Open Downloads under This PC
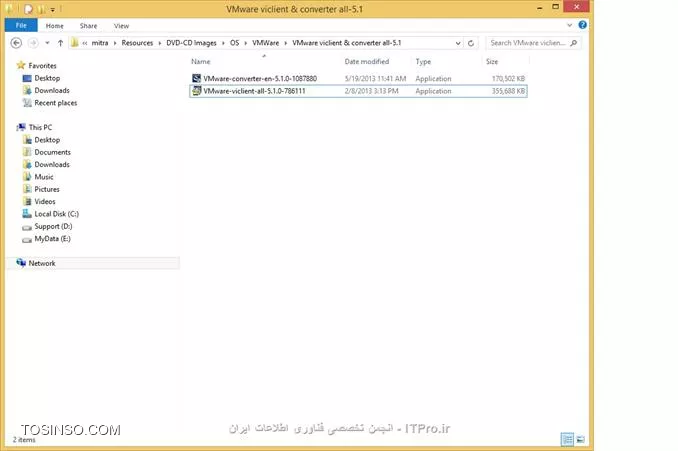Image resolution: width=678 pixels, height=451 pixels. click(x=52, y=165)
